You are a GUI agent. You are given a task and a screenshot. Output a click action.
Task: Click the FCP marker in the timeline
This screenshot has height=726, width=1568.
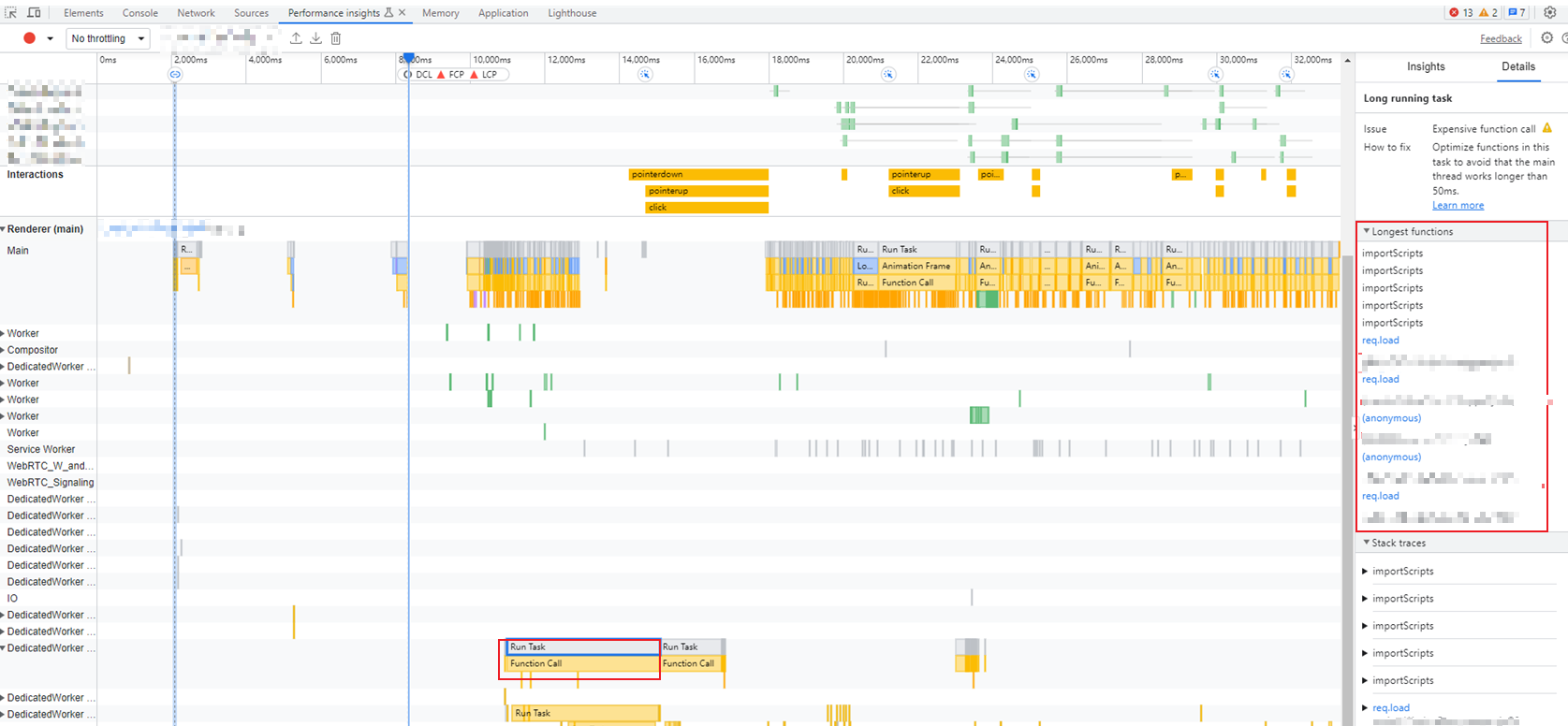(450, 75)
